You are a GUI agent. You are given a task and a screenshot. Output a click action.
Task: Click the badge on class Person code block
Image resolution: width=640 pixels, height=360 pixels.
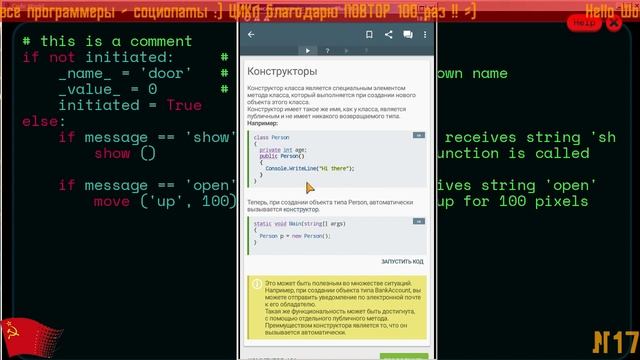(x=418, y=135)
